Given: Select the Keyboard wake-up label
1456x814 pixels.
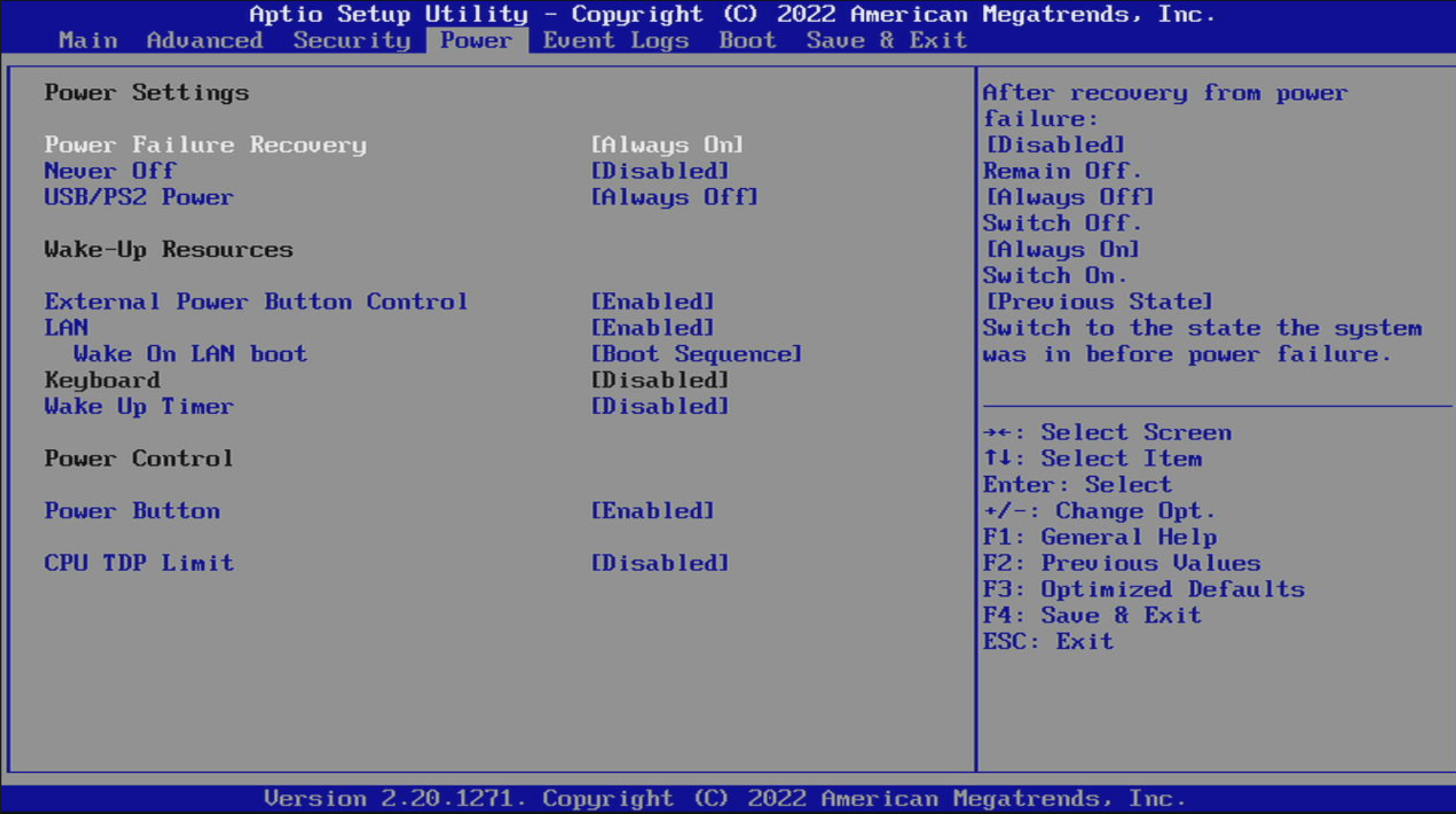Looking at the screenshot, I should click(x=102, y=380).
